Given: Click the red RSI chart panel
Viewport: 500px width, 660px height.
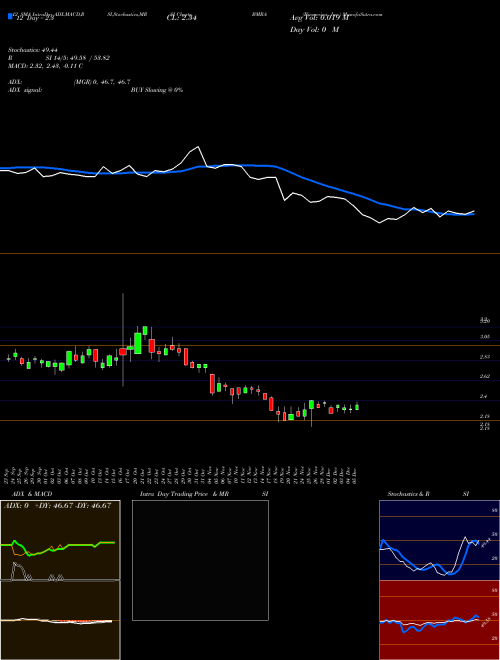Looking at the screenshot, I should pyautogui.click(x=439, y=620).
